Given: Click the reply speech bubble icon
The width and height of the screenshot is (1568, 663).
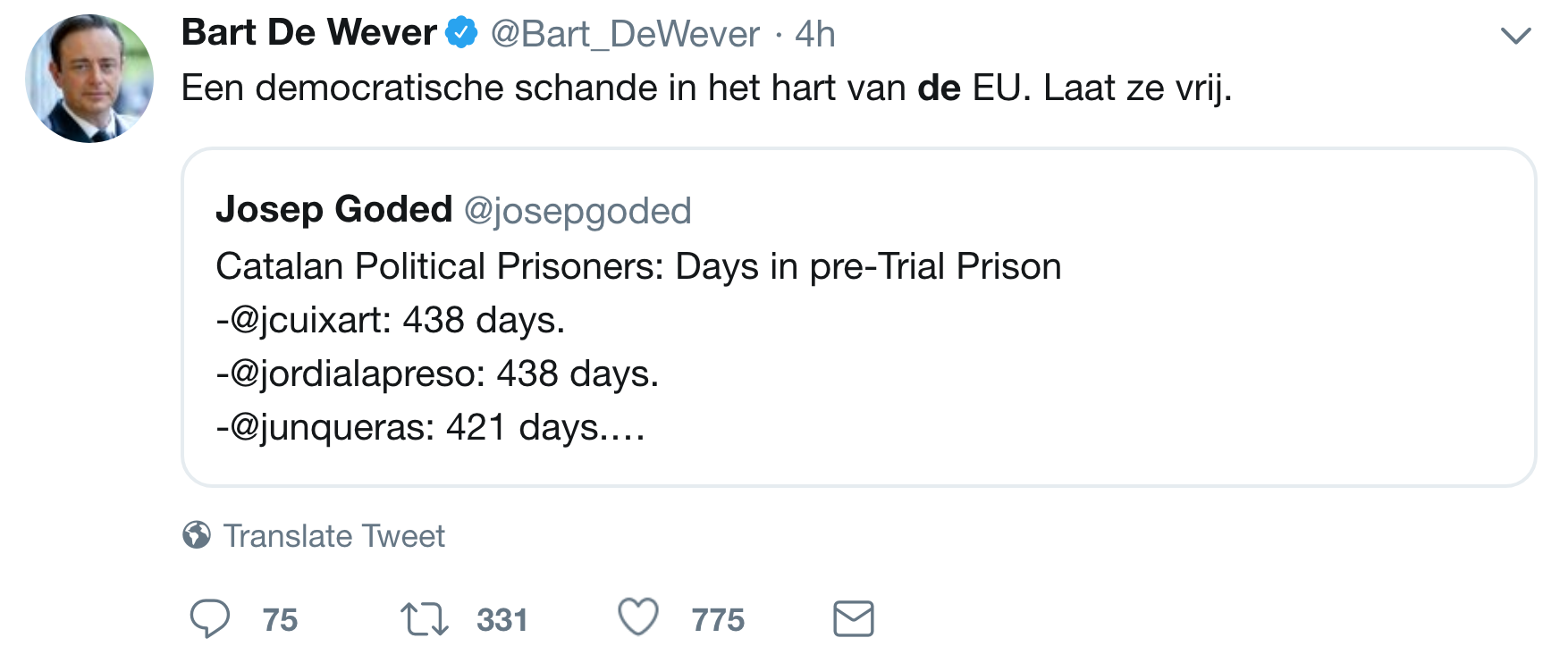Looking at the screenshot, I should 210,618.
